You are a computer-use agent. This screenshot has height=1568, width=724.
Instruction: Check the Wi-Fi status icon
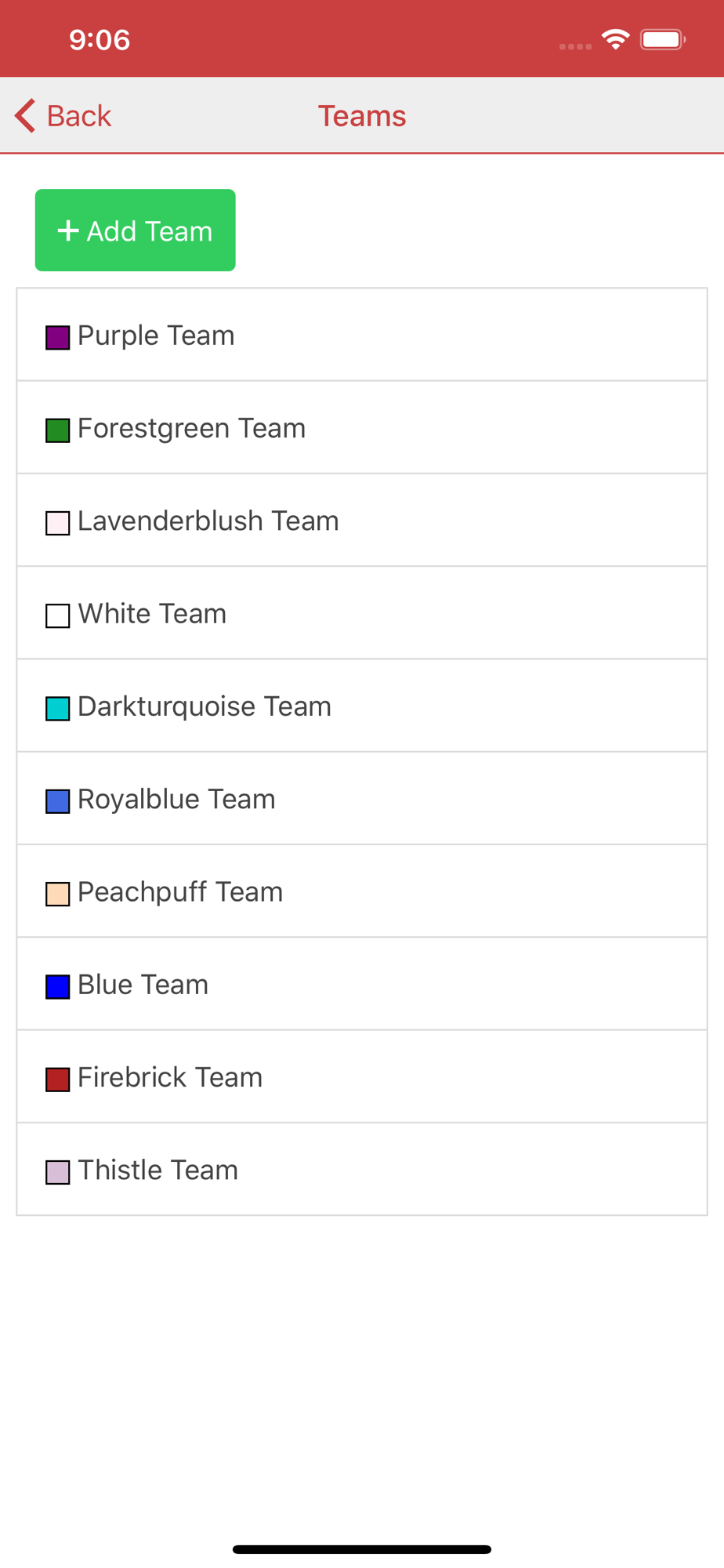pos(616,39)
